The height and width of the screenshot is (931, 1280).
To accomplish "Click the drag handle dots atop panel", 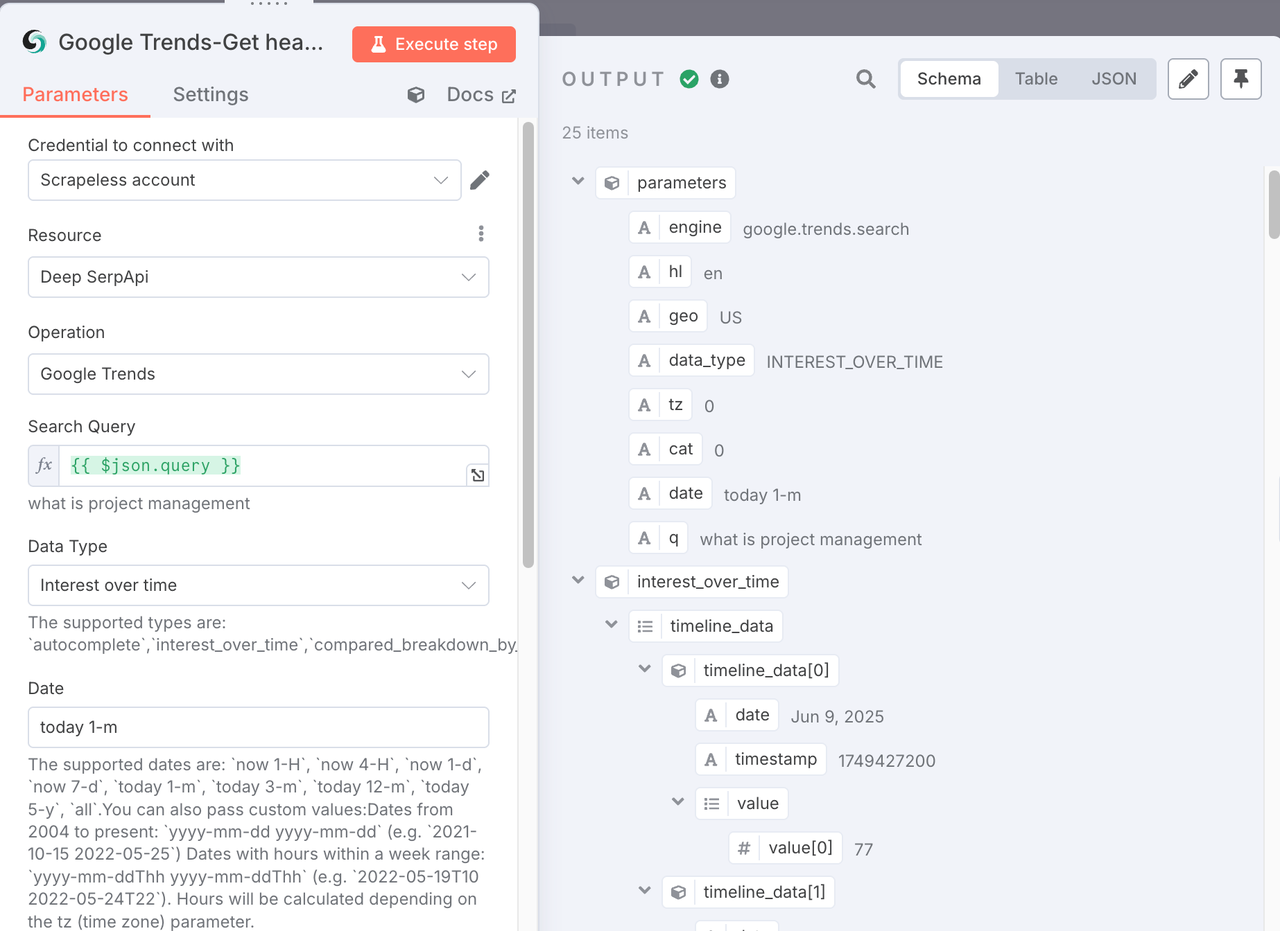I will click(268, 4).
